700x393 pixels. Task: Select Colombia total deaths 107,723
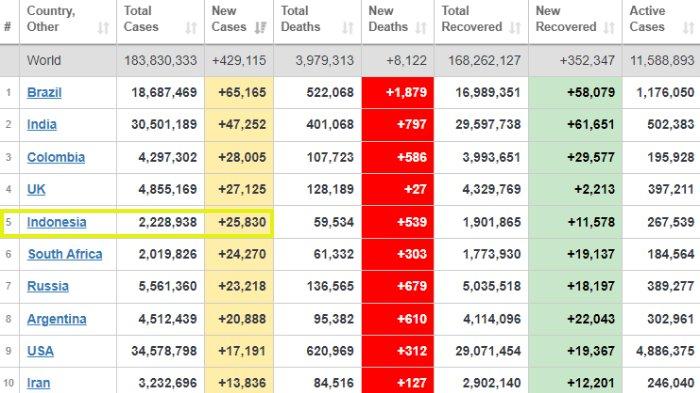[330, 157]
